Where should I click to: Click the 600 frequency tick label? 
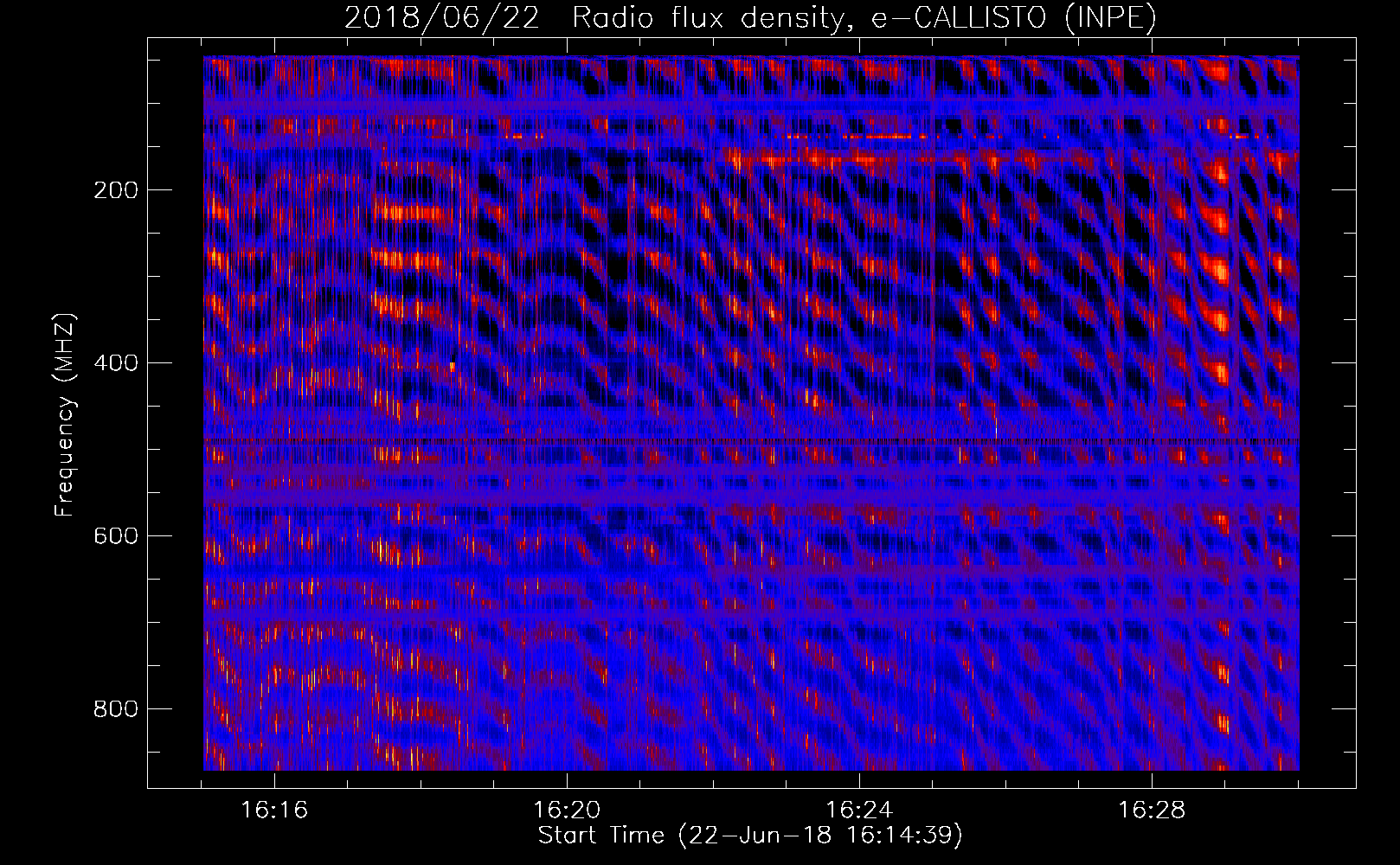pyautogui.click(x=116, y=535)
